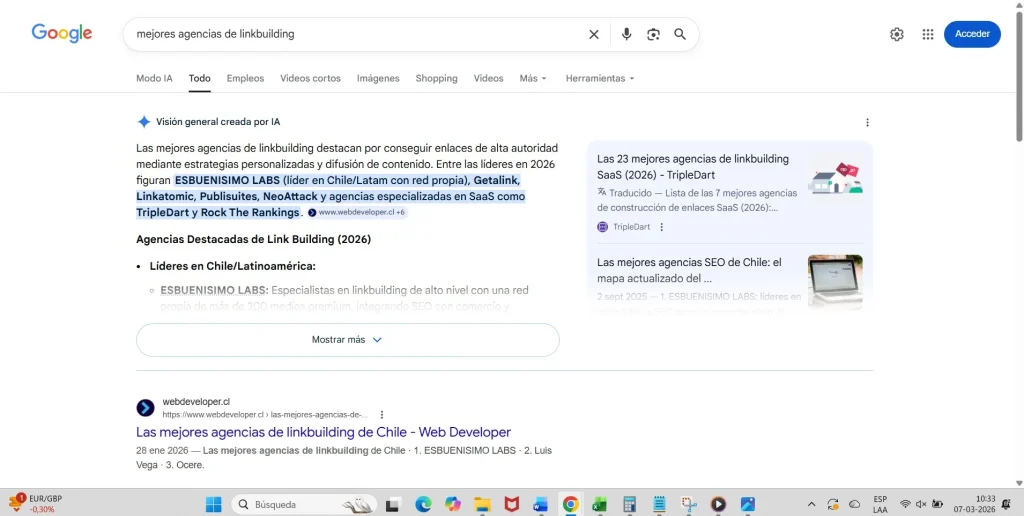The height and width of the screenshot is (516, 1024).
Task: Expand the Herramientas dropdown
Action: [x=600, y=78]
